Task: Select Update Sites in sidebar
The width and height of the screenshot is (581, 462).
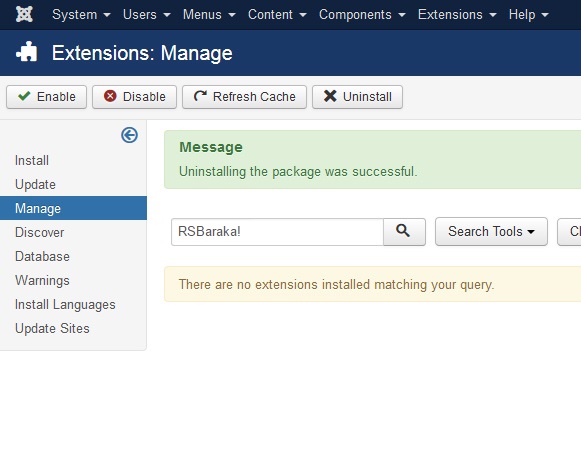Action: pos(52,328)
